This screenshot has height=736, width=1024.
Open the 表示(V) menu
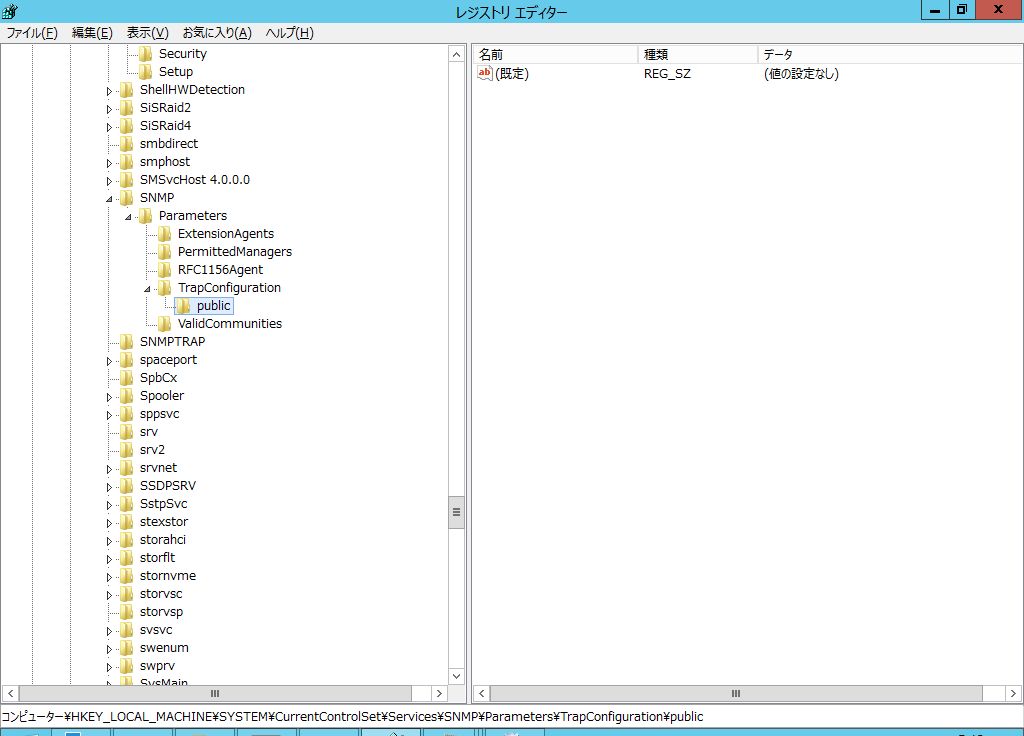[148, 33]
